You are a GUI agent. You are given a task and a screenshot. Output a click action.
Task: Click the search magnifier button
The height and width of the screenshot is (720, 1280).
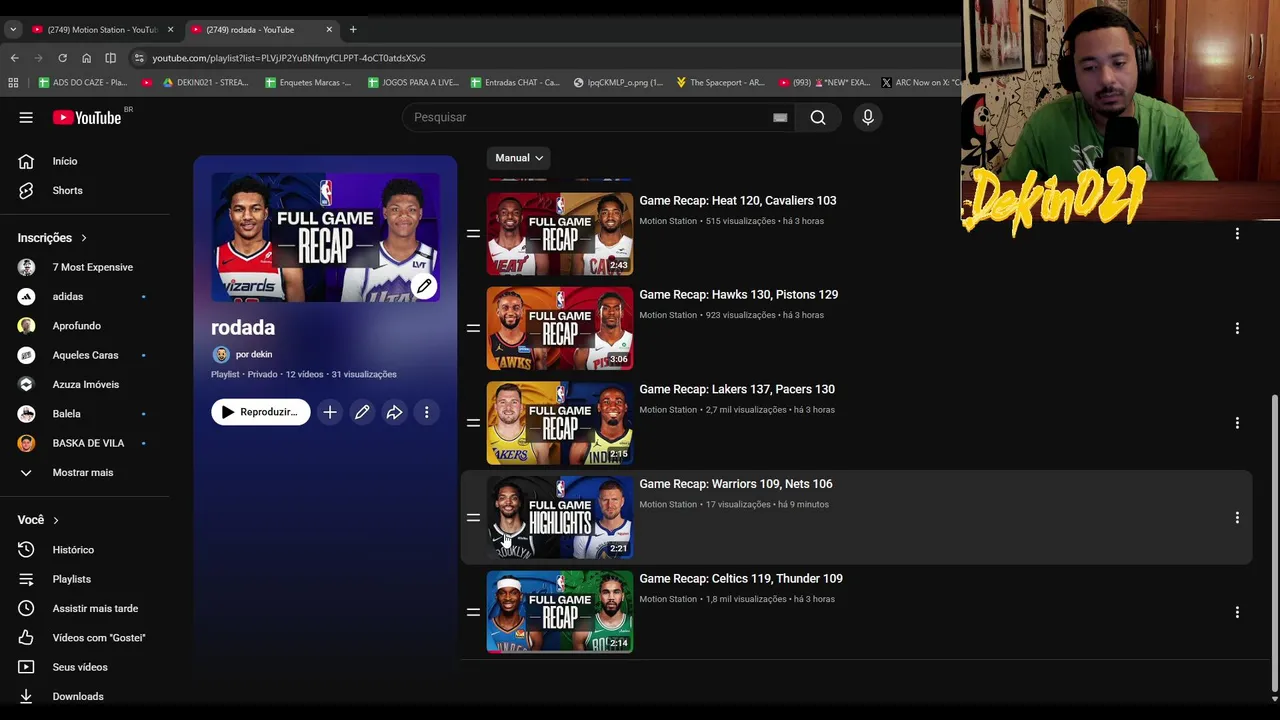(x=818, y=117)
